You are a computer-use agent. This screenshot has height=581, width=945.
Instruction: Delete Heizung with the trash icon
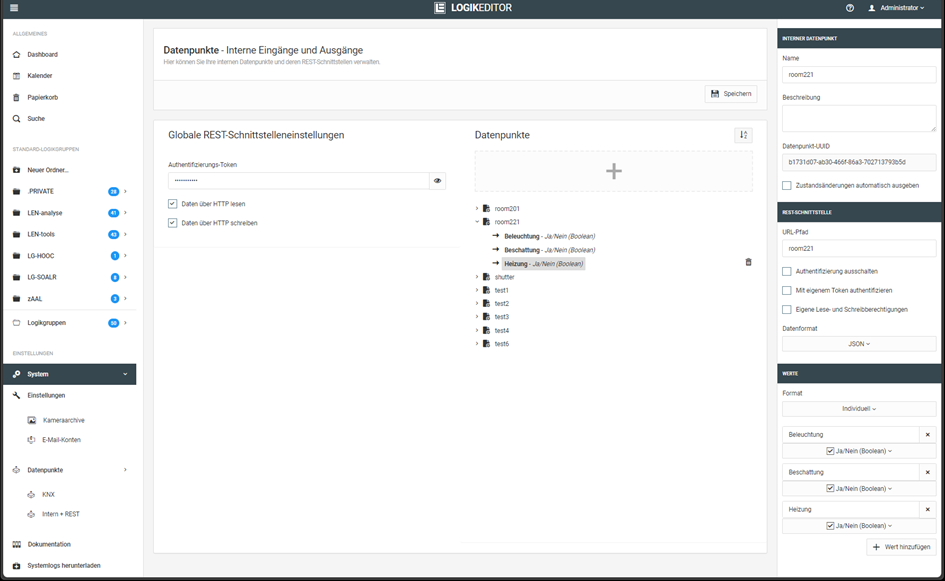[748, 262]
